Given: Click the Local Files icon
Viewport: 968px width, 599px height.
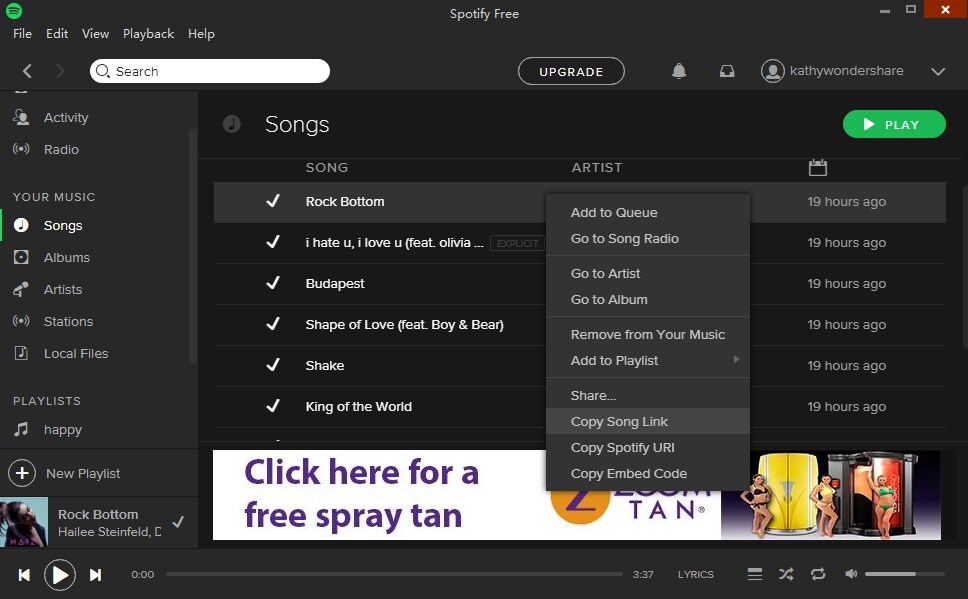Looking at the screenshot, I should pyautogui.click(x=21, y=353).
